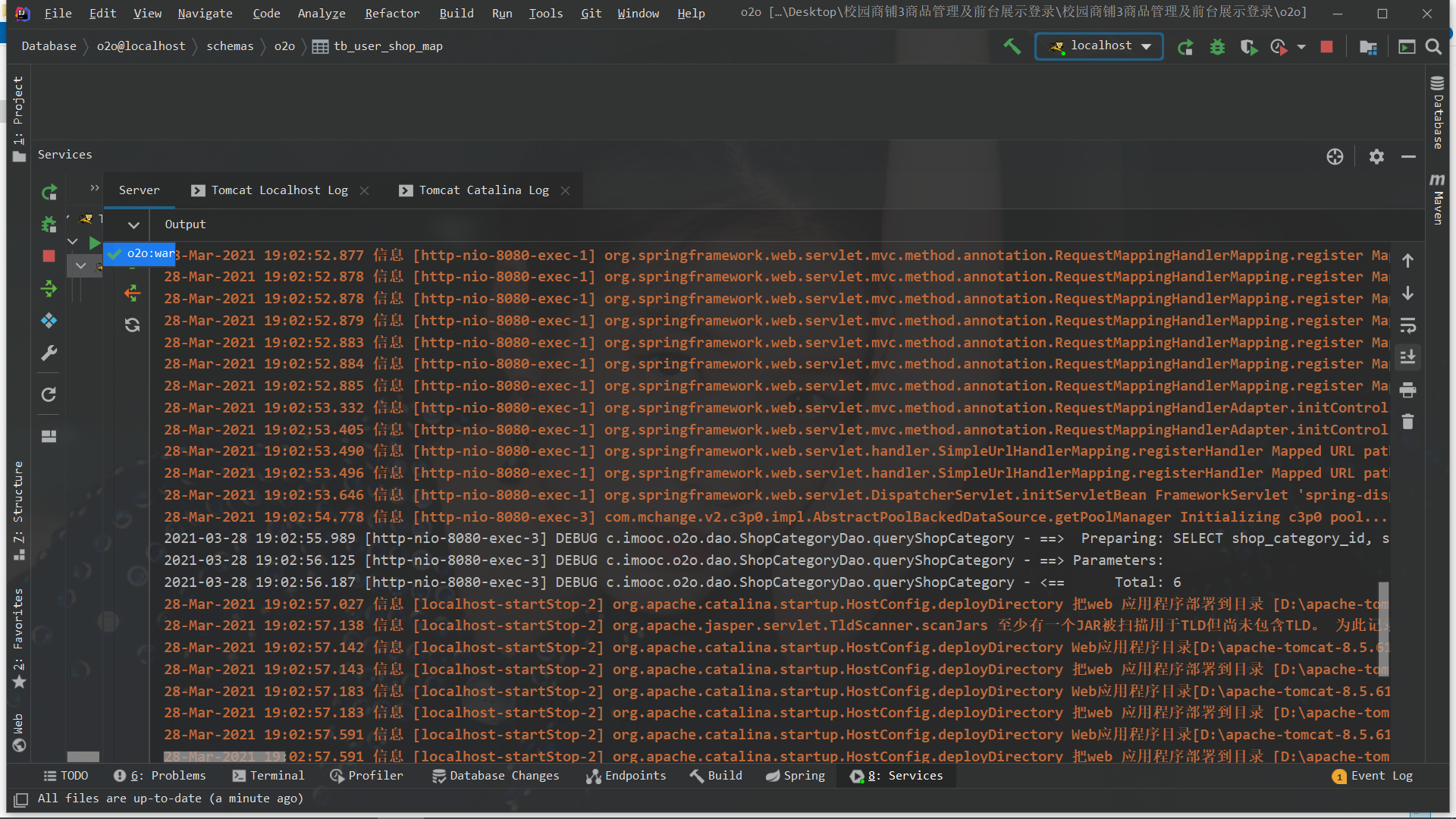1456x819 pixels.
Task: Open the profiler dropdown arrow in toolbar
Action: click(x=1301, y=47)
